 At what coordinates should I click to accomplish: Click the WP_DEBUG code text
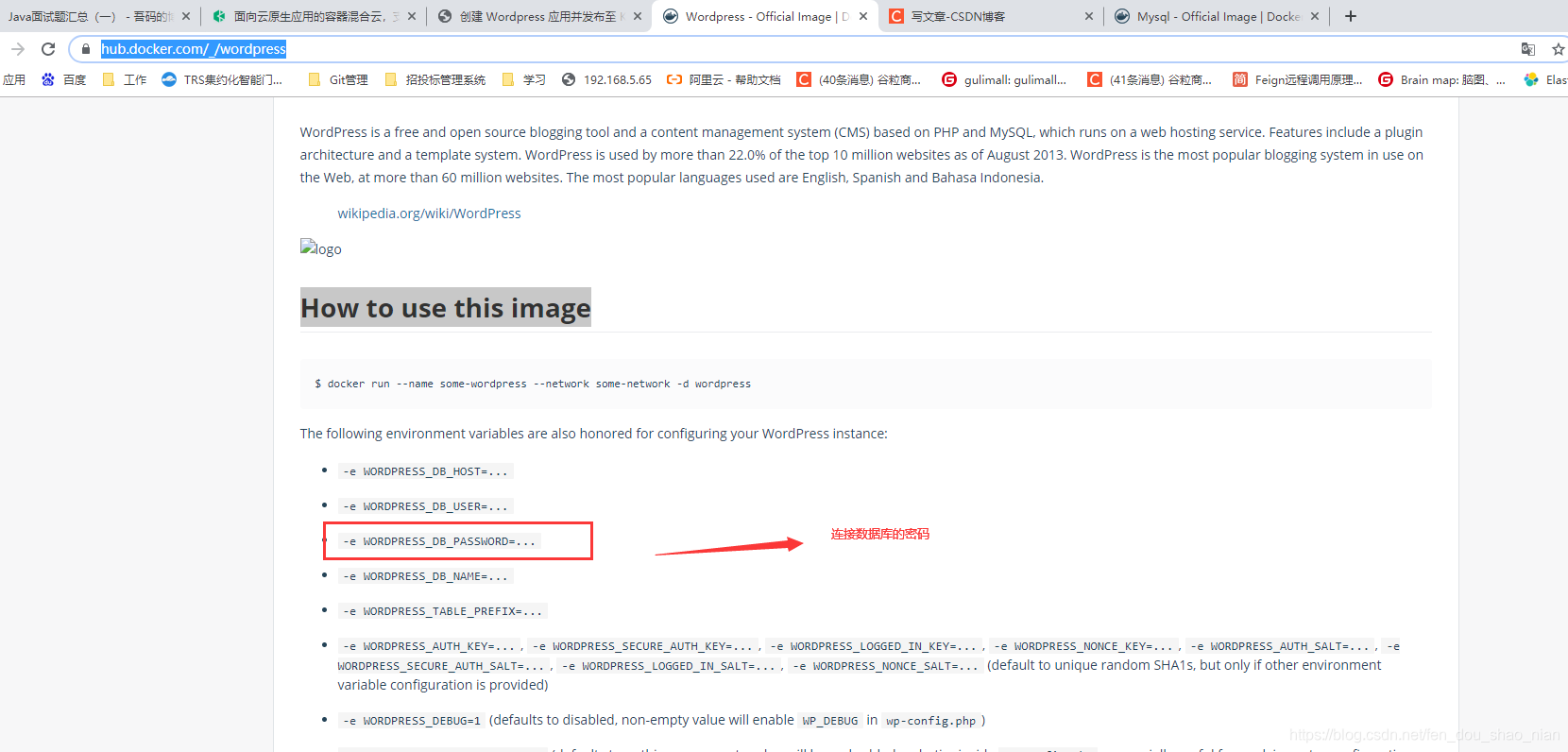pyautogui.click(x=830, y=721)
